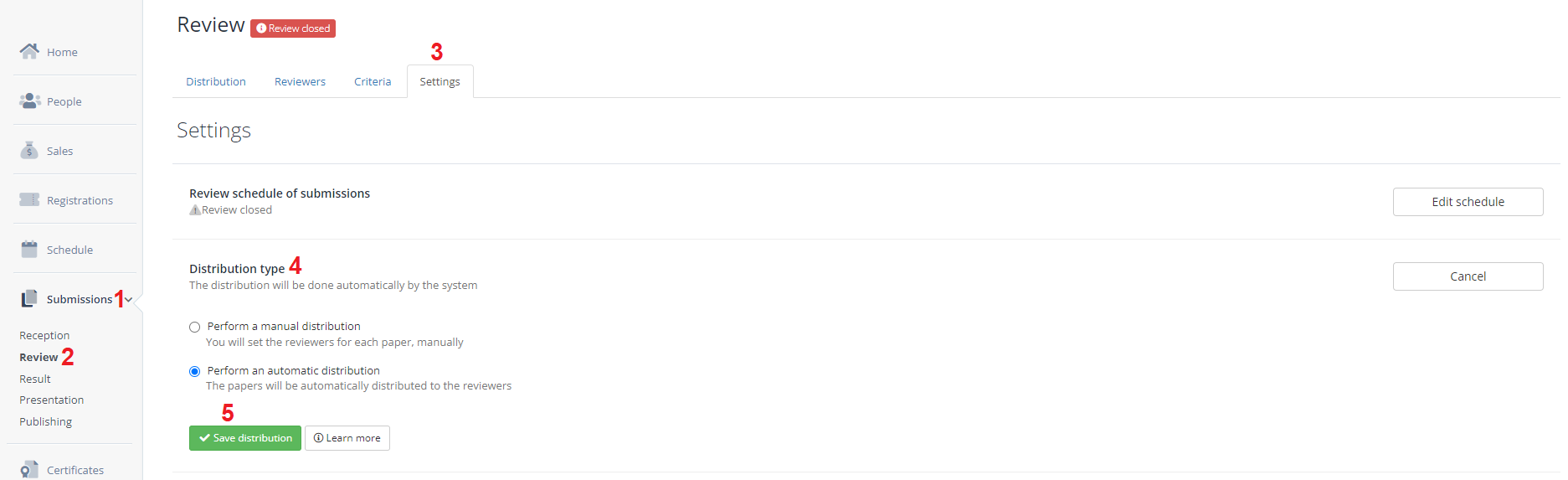Click the Edit schedule button

[1468, 202]
